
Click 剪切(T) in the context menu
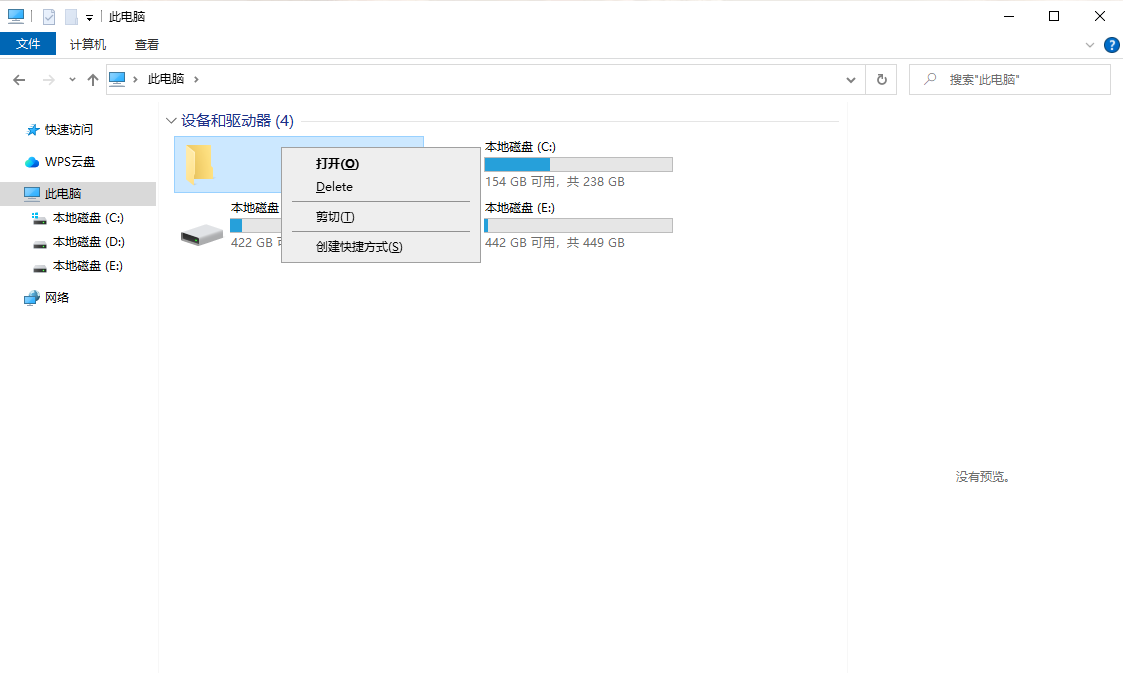coord(335,217)
